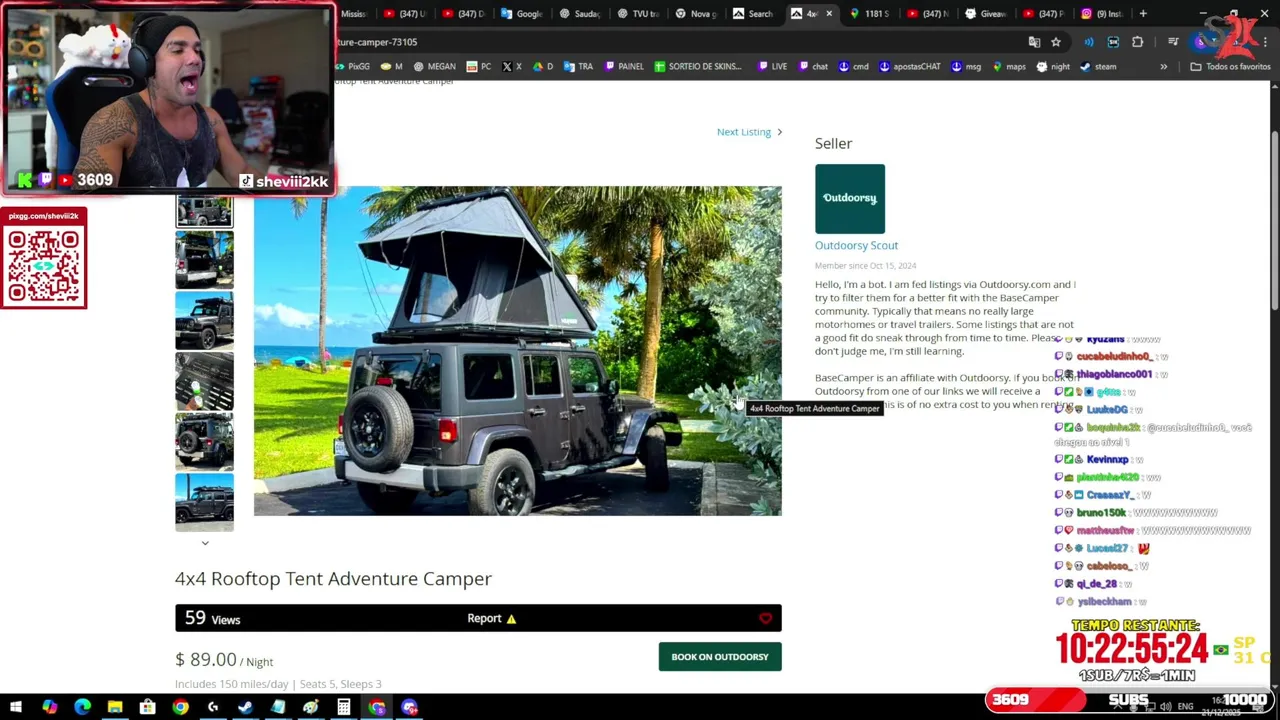
Task: Switch to the Giveaw tab
Action: [x=985, y=13]
